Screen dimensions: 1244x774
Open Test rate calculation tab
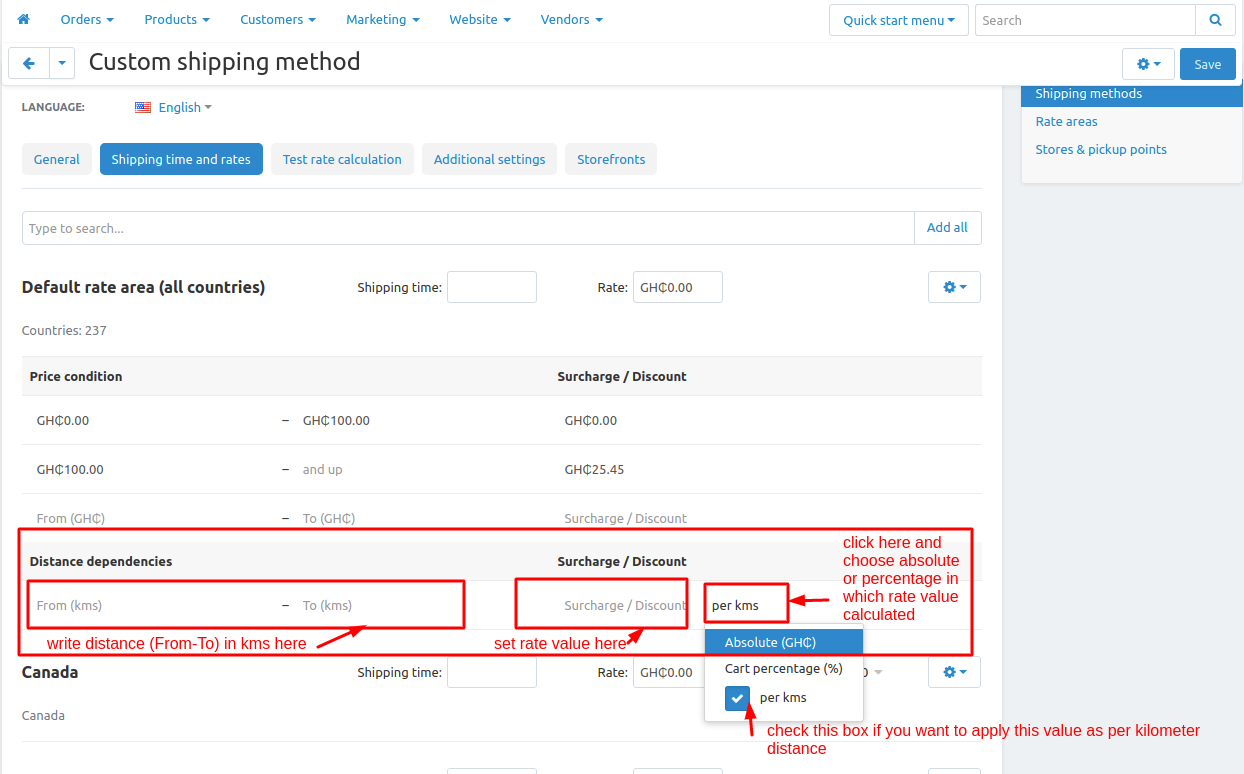coord(342,159)
